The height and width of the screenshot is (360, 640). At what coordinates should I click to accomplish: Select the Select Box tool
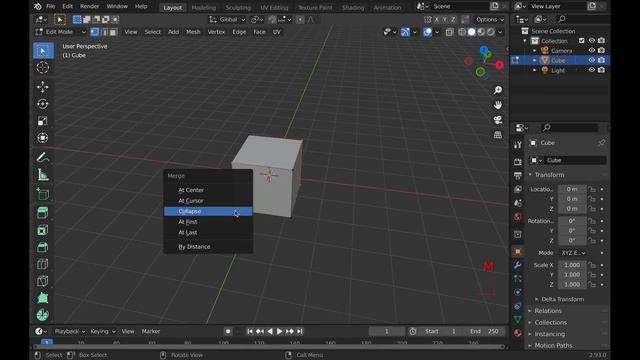pyautogui.click(x=43, y=51)
